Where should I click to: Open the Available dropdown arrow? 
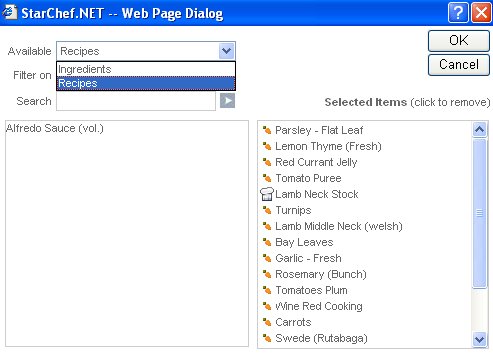click(227, 51)
